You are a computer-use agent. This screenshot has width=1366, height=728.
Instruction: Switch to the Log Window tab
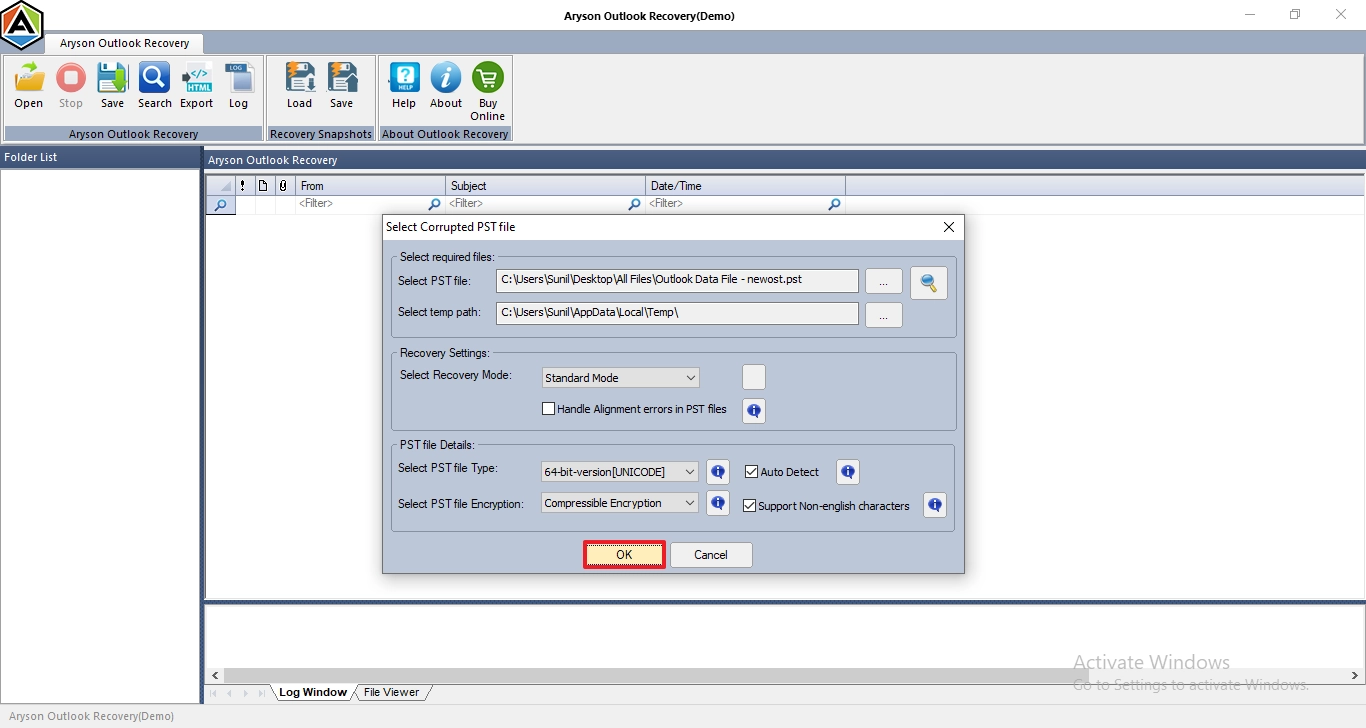point(312,692)
